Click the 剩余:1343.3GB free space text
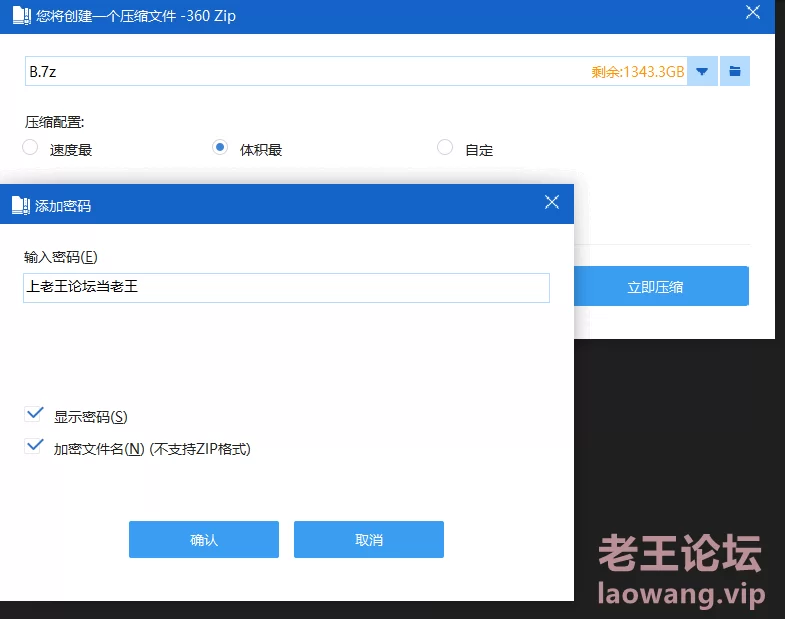Screen dimensions: 785x619 click(x=637, y=72)
